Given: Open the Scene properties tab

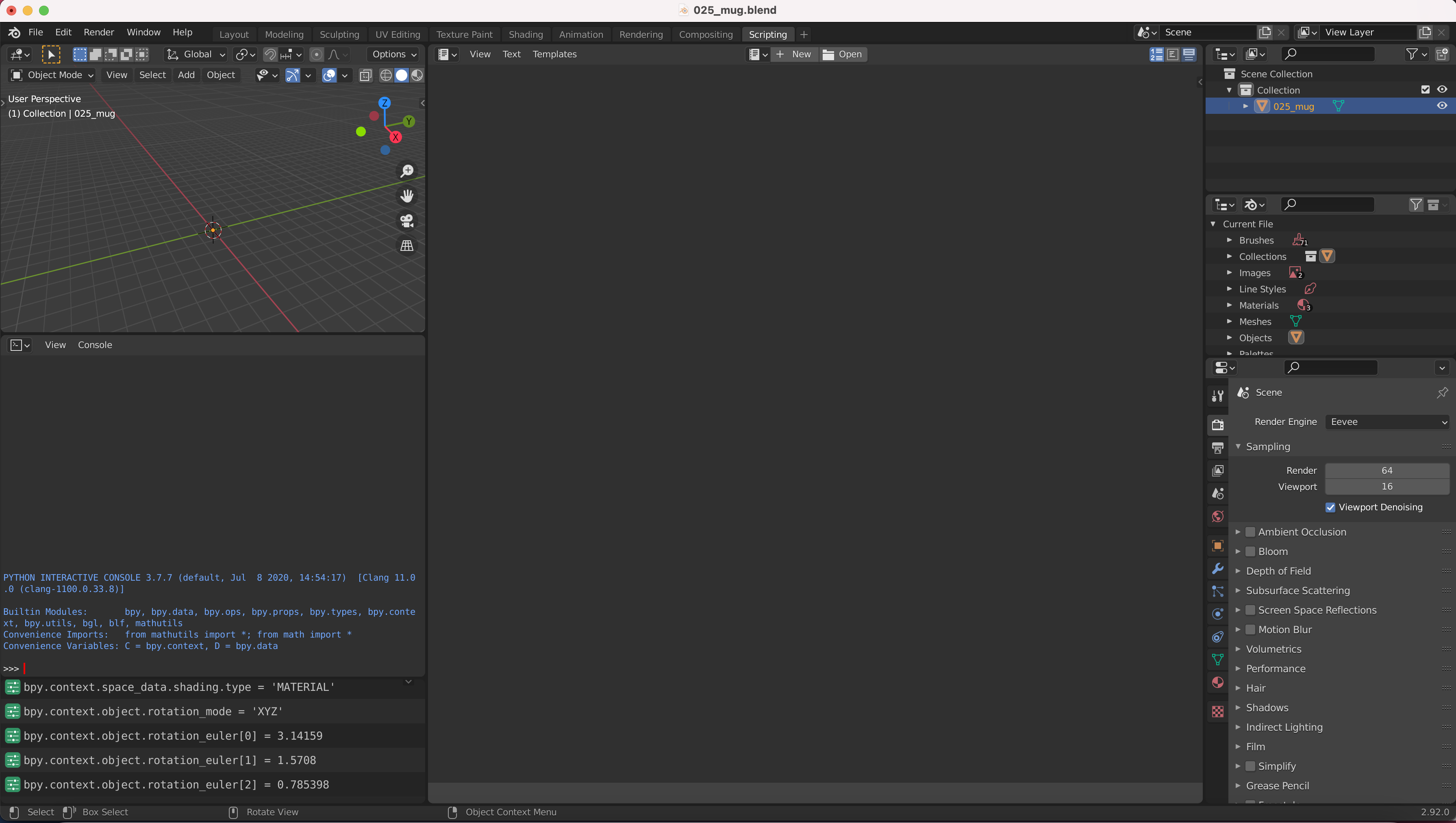Looking at the screenshot, I should click(1217, 494).
